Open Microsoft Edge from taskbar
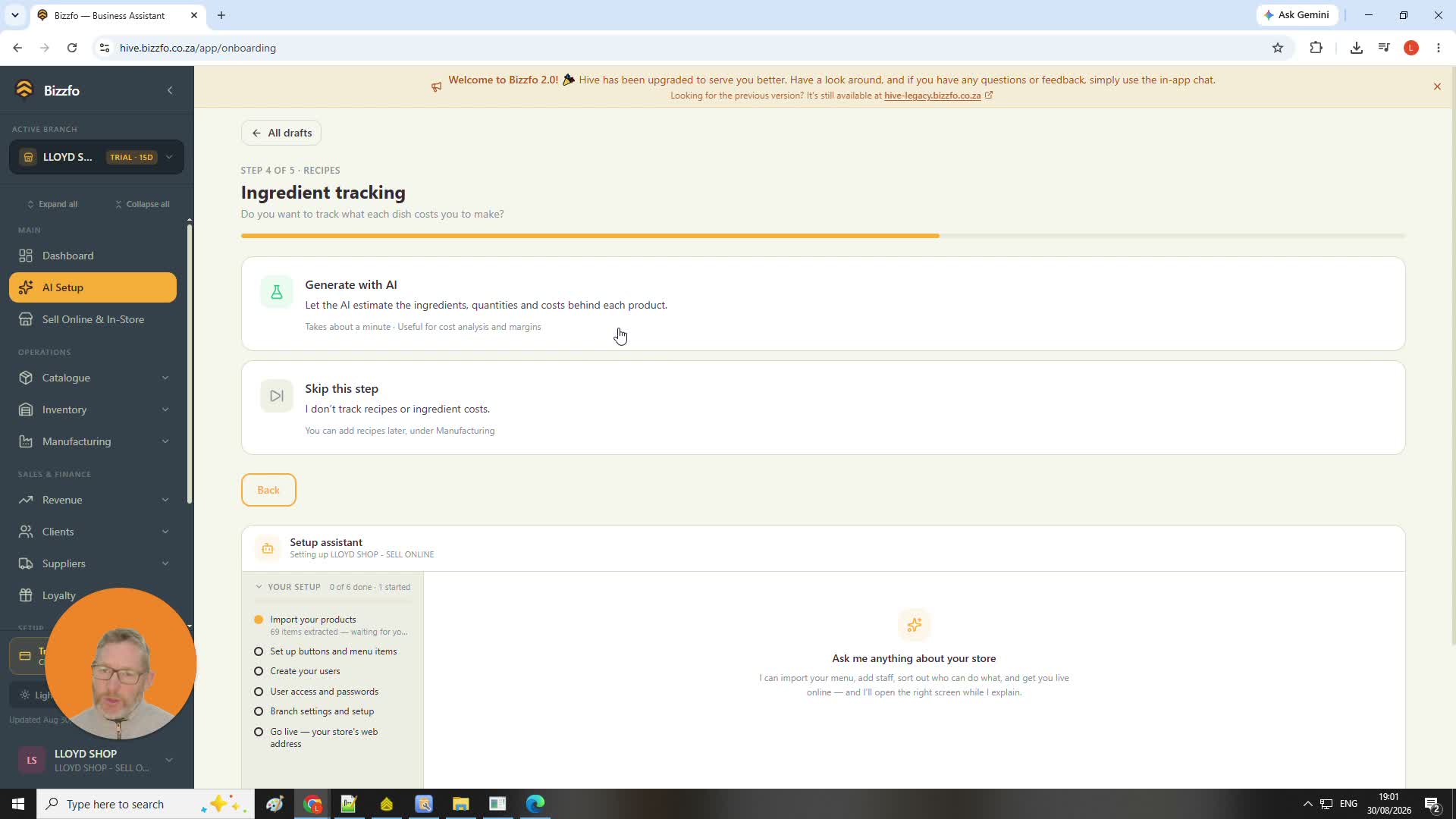Viewport: 1456px width, 819px height. (535, 804)
